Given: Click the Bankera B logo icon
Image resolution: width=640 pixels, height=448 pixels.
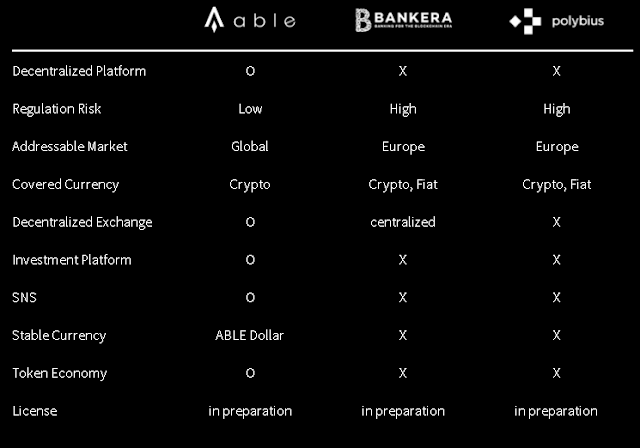Looking at the screenshot, I should click(363, 20).
